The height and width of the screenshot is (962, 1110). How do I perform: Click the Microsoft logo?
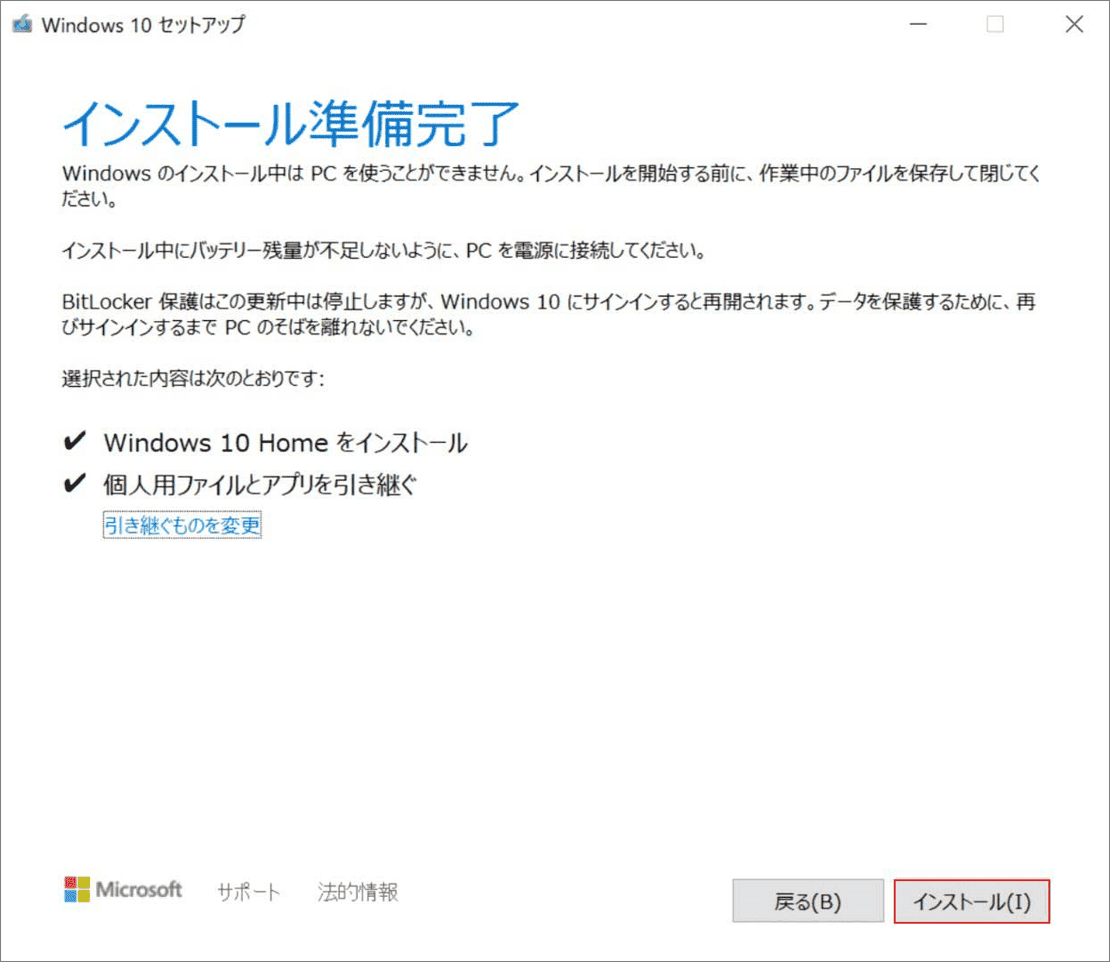tap(122, 890)
